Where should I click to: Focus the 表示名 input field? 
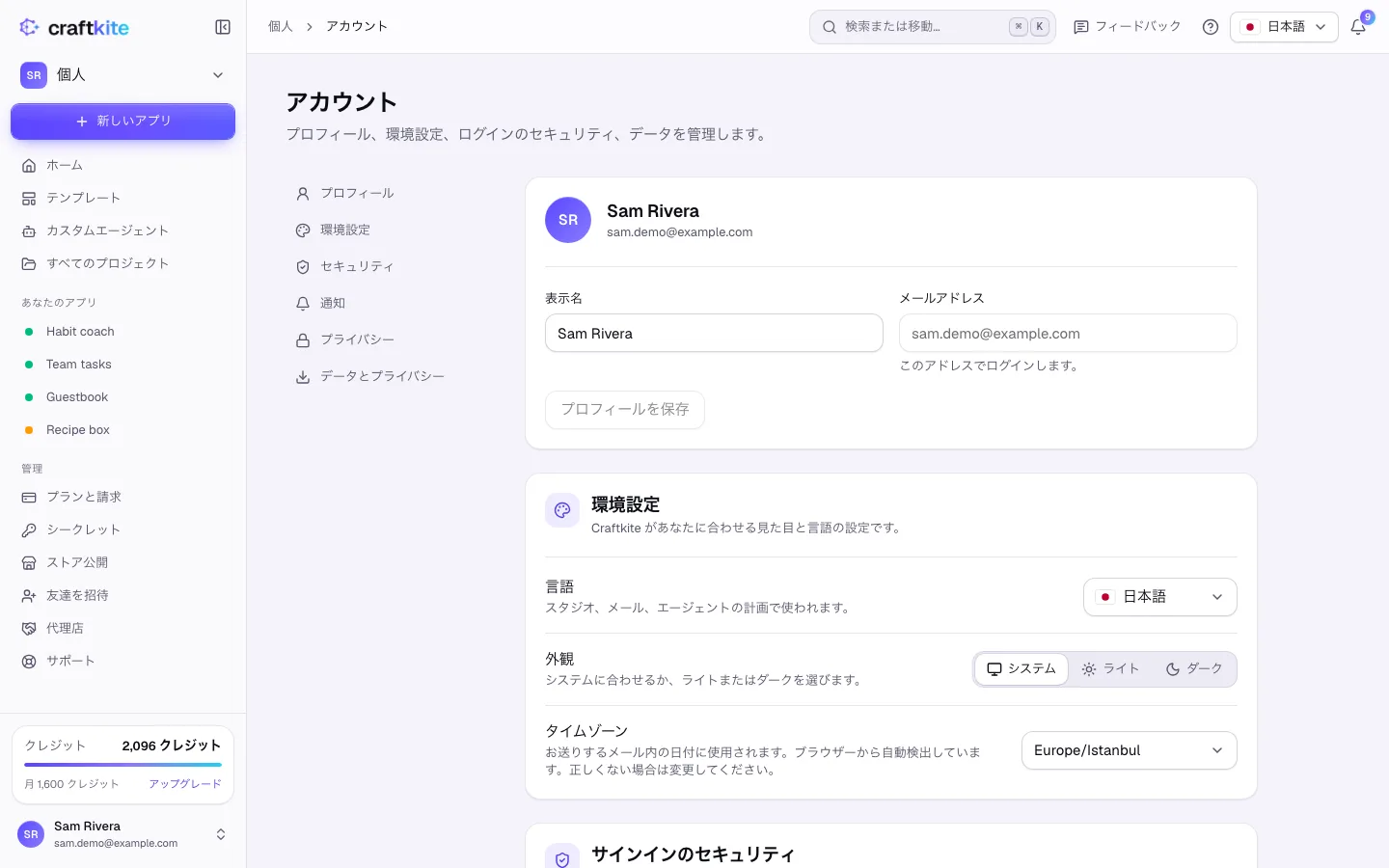(714, 333)
